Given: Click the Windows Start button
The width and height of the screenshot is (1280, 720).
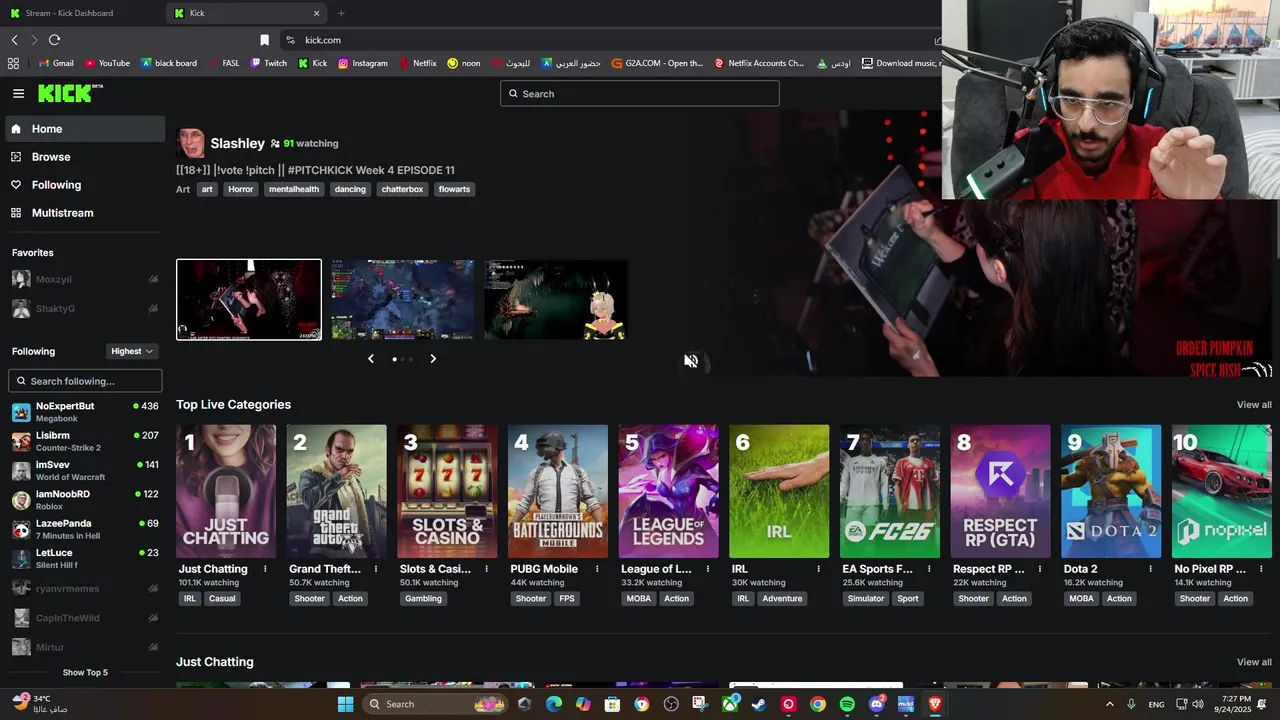Looking at the screenshot, I should tap(345, 704).
